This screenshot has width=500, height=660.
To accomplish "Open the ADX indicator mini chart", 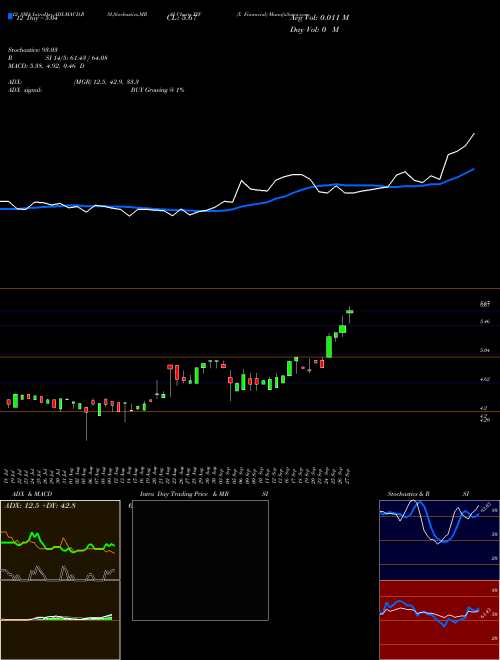I will tap(60, 540).
